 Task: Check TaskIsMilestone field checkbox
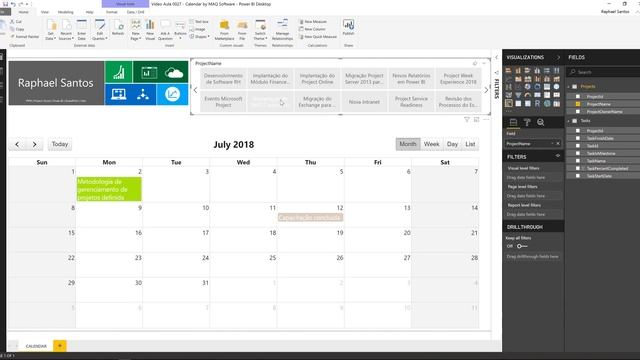[578, 153]
